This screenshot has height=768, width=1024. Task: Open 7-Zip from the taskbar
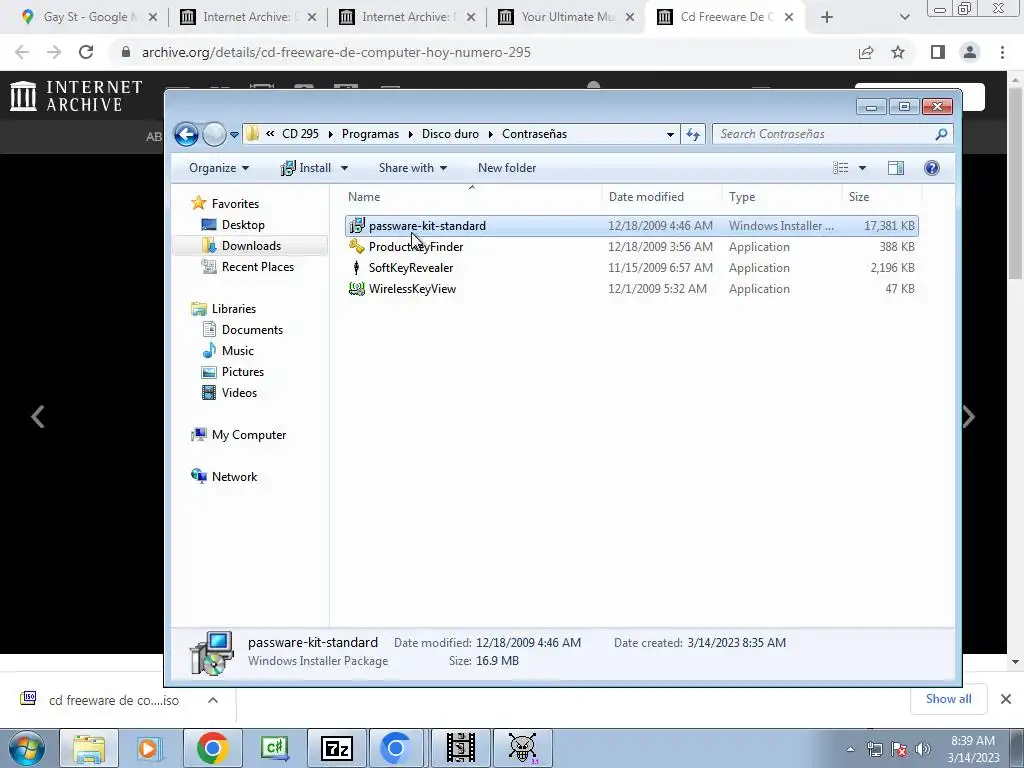[x=337, y=748]
